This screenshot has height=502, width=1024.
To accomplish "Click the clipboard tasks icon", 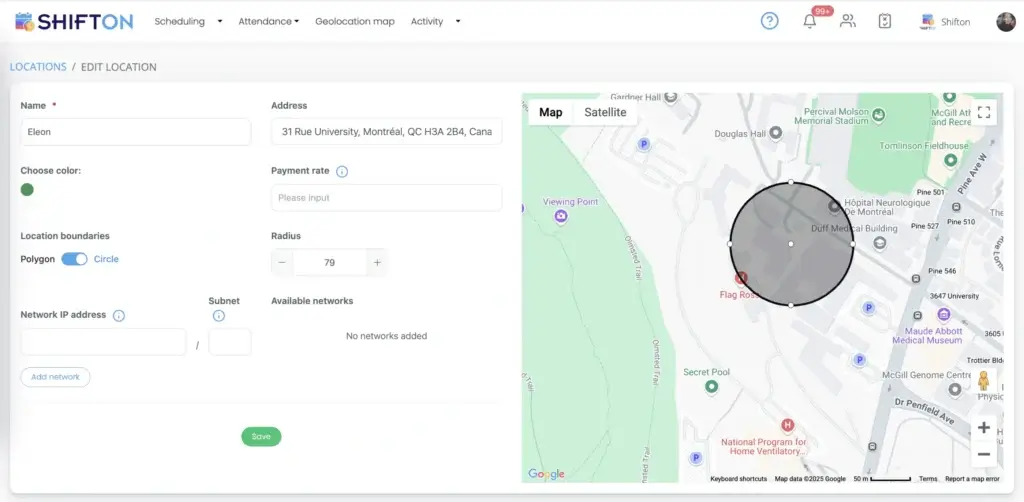I will pos(884,21).
